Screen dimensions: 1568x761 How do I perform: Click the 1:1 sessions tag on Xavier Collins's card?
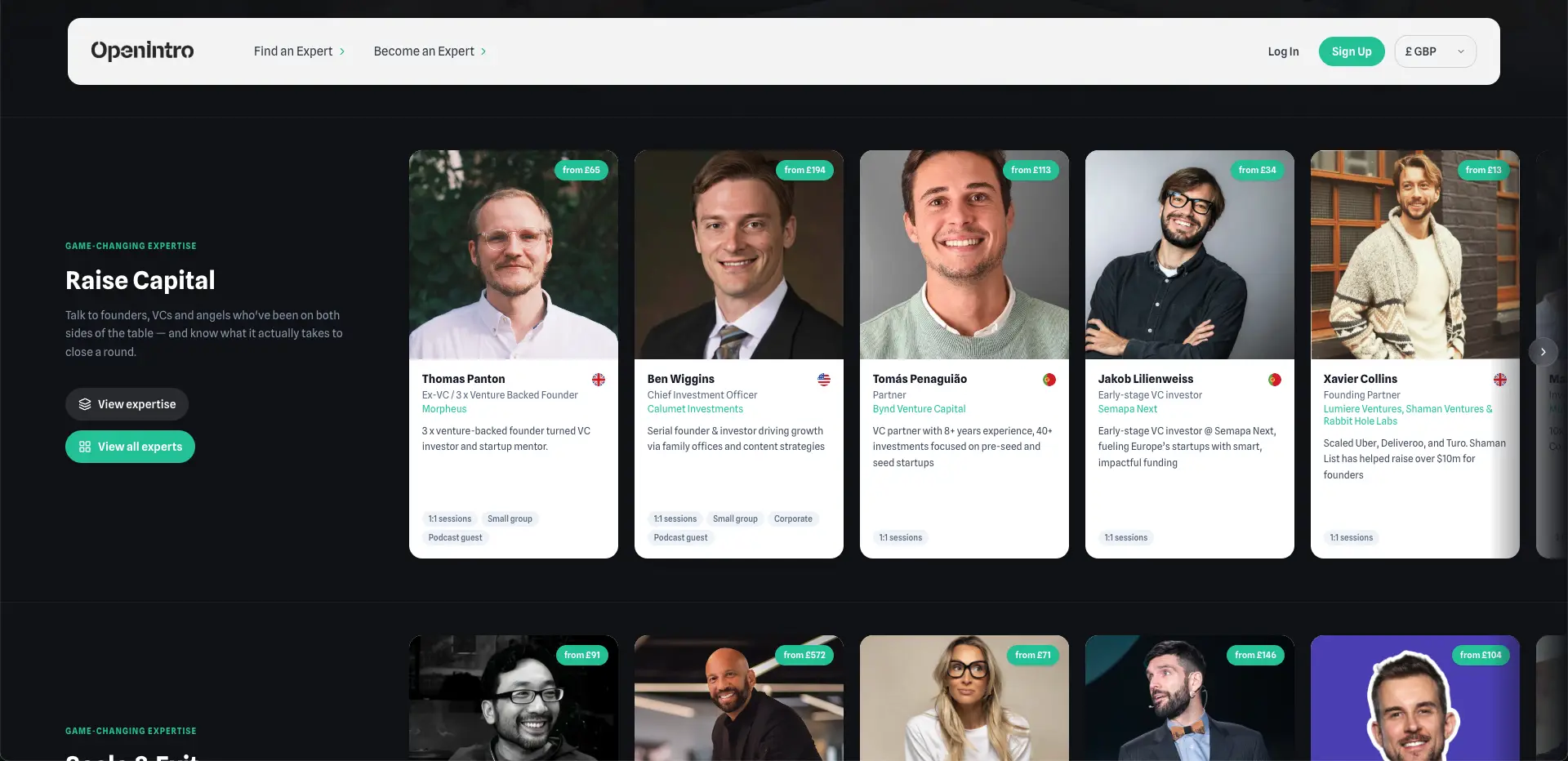pos(1352,537)
